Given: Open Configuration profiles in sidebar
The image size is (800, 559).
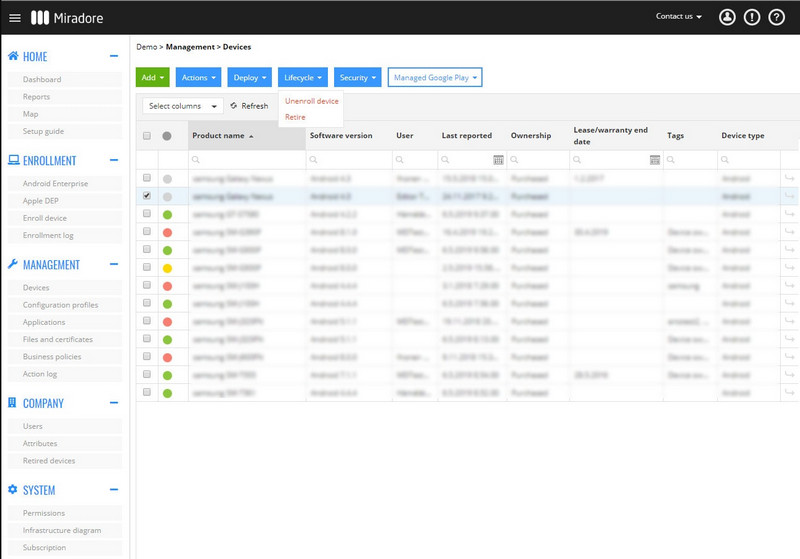Looking at the screenshot, I should pos(60,305).
